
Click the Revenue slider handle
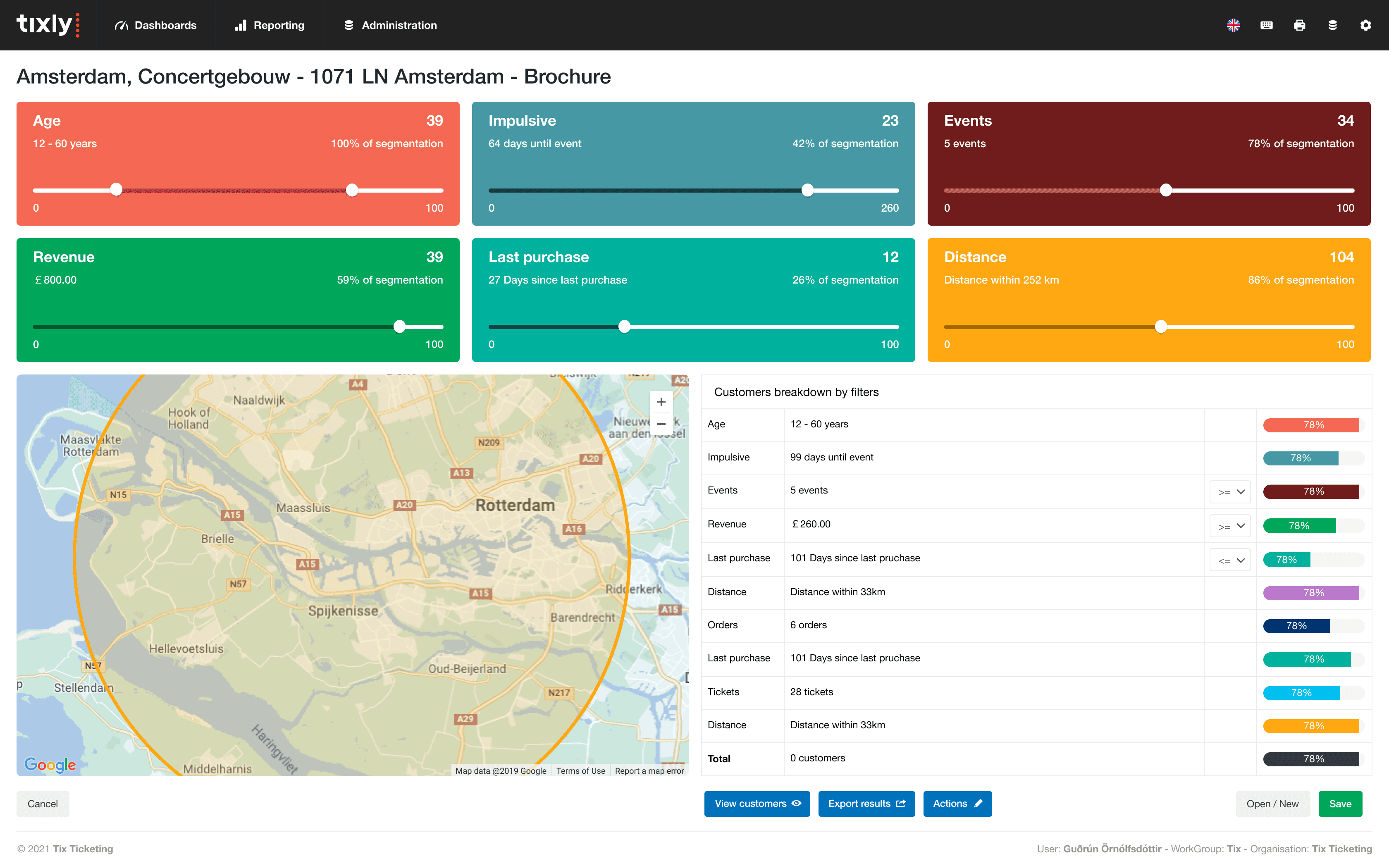(399, 327)
